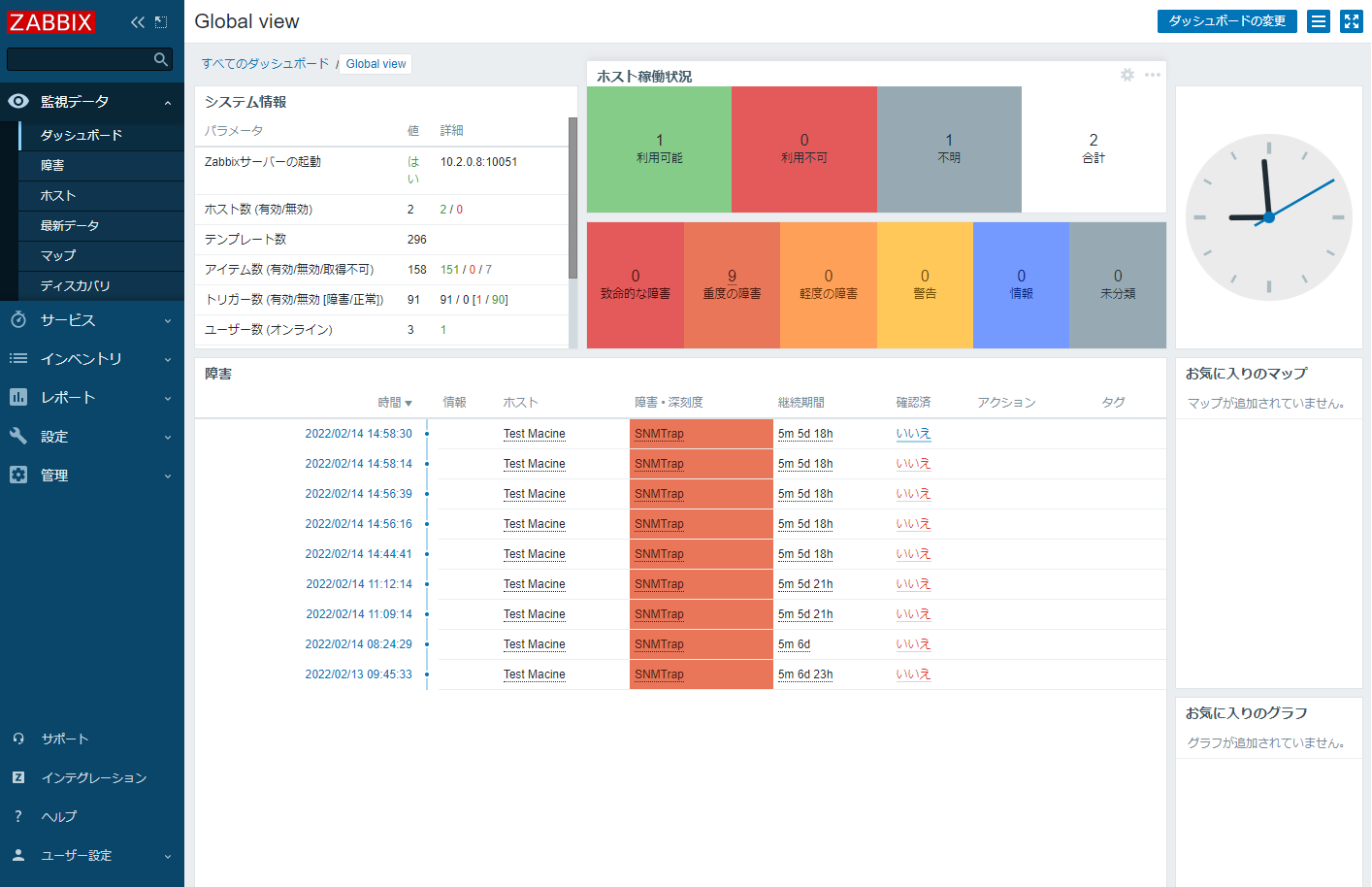Open すべてのダッシュボード breadcrumb link
Viewport: 1372px width, 887px height.
pos(266,63)
